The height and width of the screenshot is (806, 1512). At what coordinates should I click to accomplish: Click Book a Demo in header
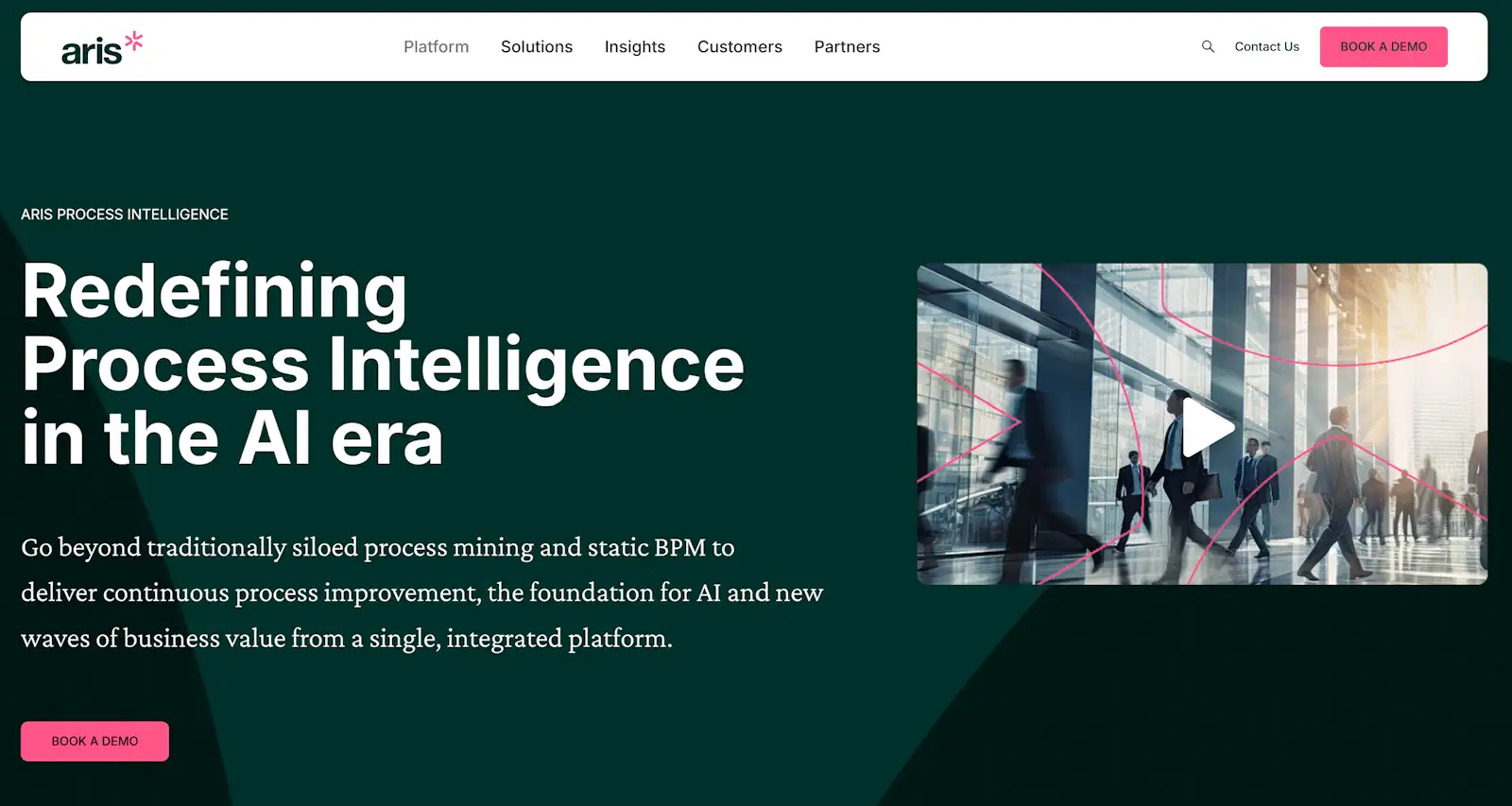(x=1383, y=46)
